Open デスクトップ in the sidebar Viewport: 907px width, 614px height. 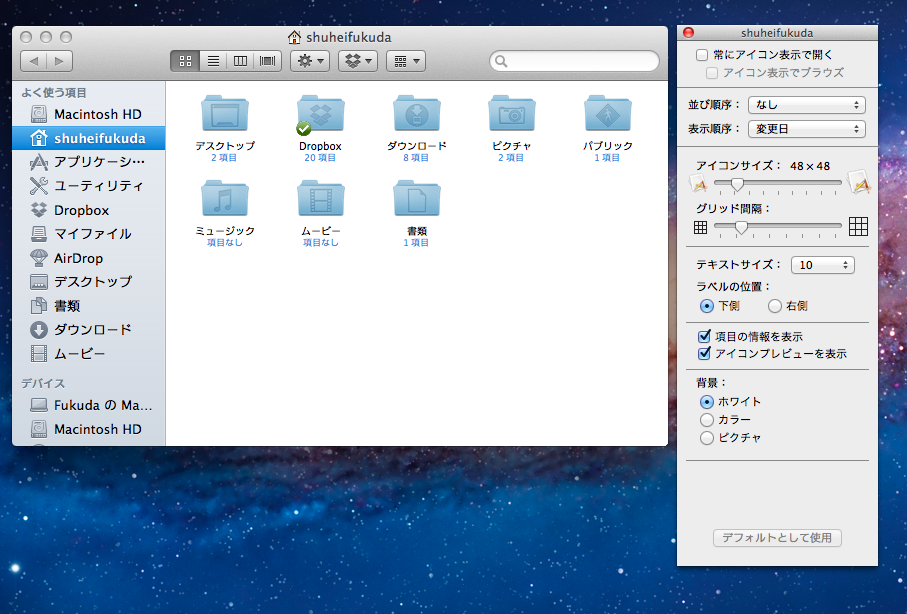click(x=89, y=282)
